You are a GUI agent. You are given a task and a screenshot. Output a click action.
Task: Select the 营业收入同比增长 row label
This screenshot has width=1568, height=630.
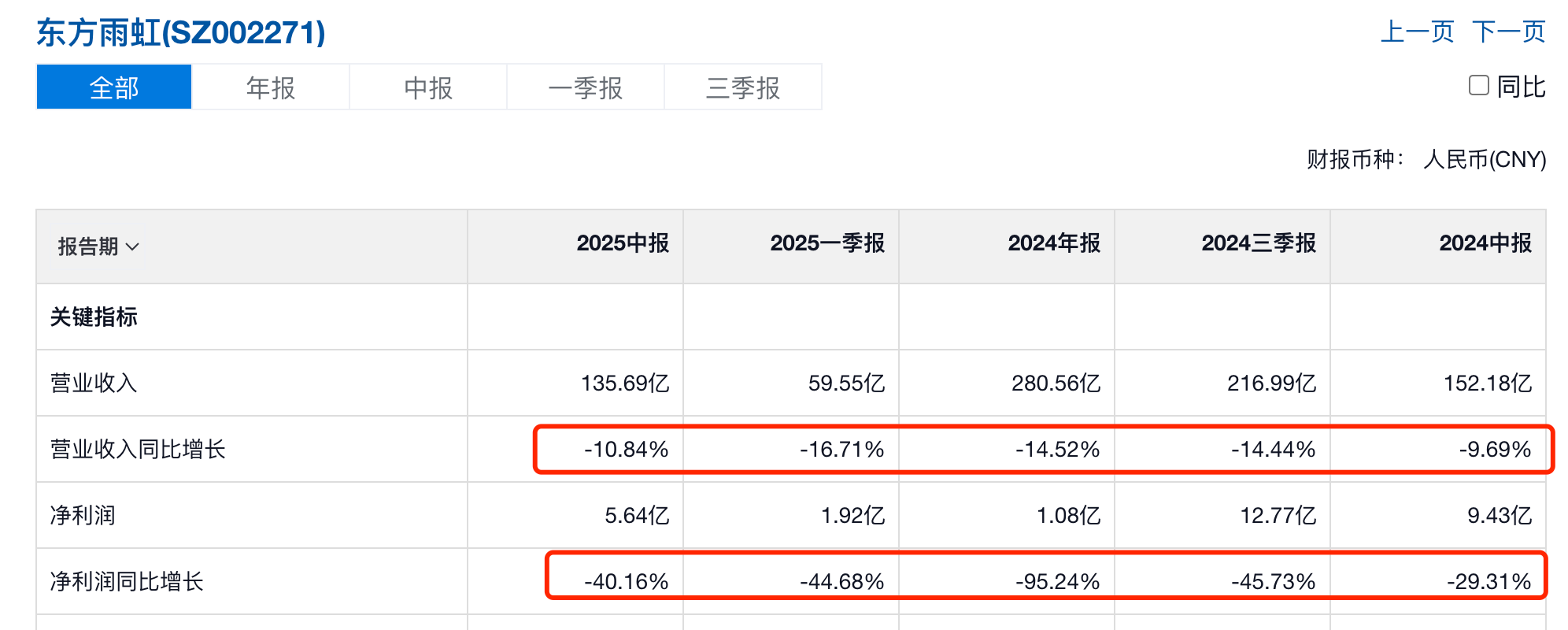tap(138, 450)
